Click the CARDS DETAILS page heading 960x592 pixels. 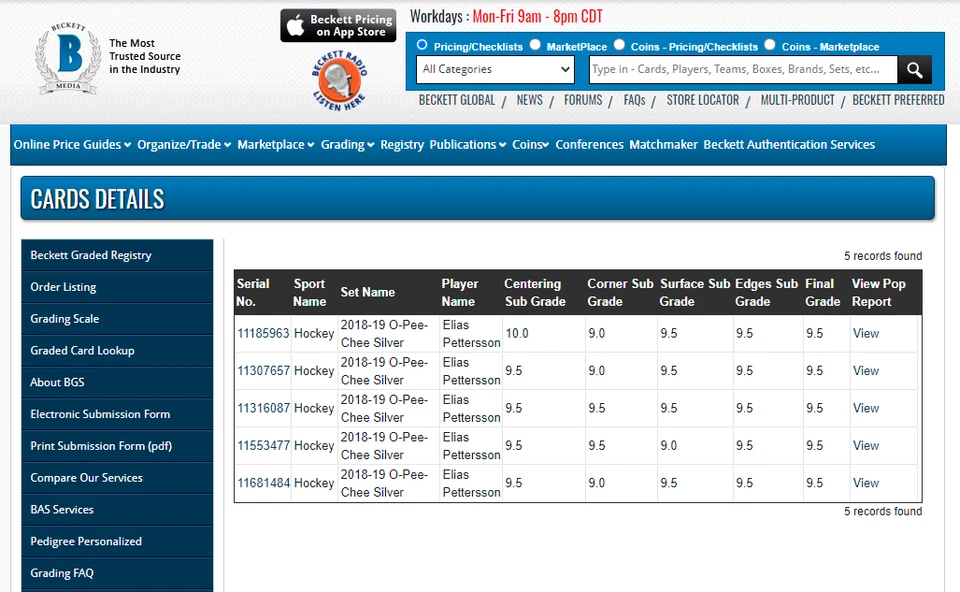pyautogui.click(x=97, y=199)
